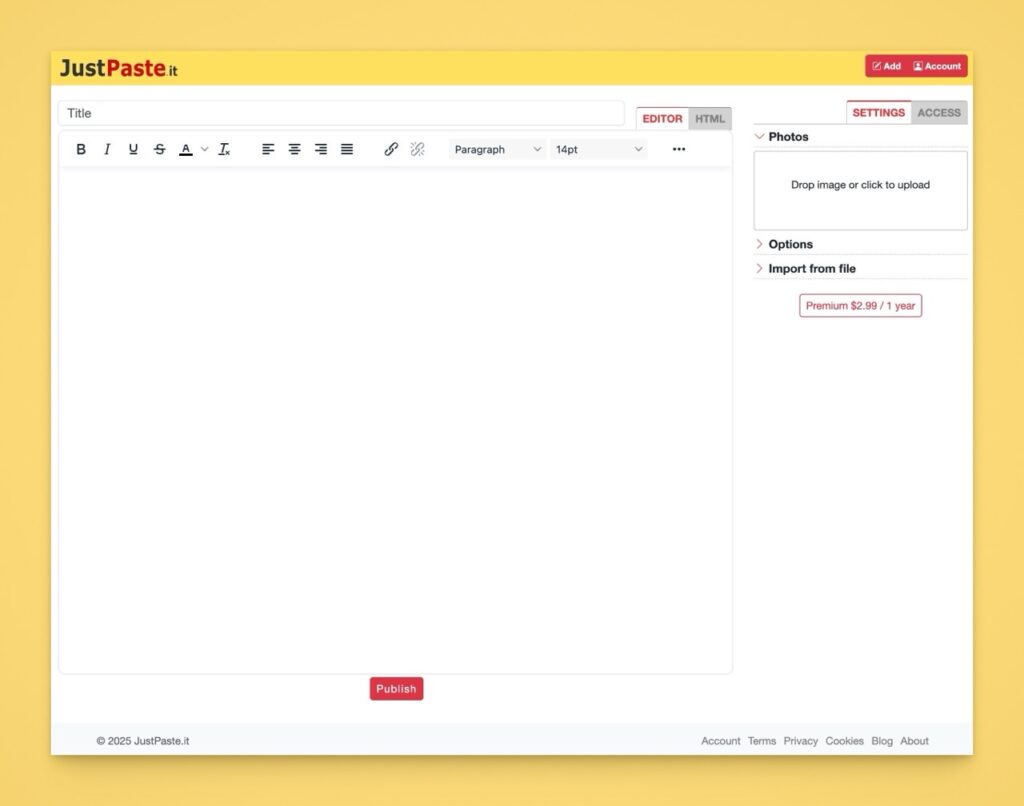Center align the text
The width and height of the screenshot is (1024, 806).
coord(294,149)
